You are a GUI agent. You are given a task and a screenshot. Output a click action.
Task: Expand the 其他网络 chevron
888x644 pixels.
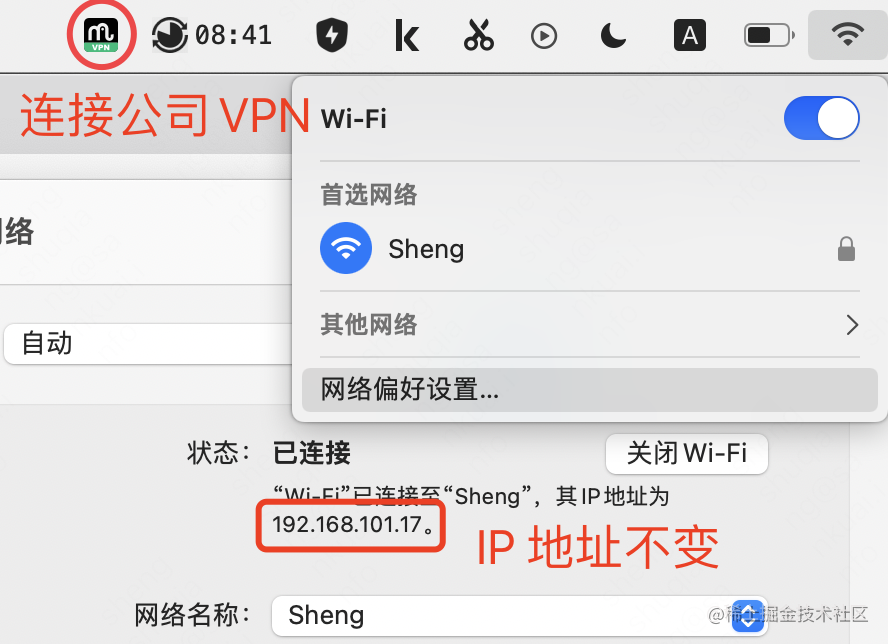(x=852, y=325)
